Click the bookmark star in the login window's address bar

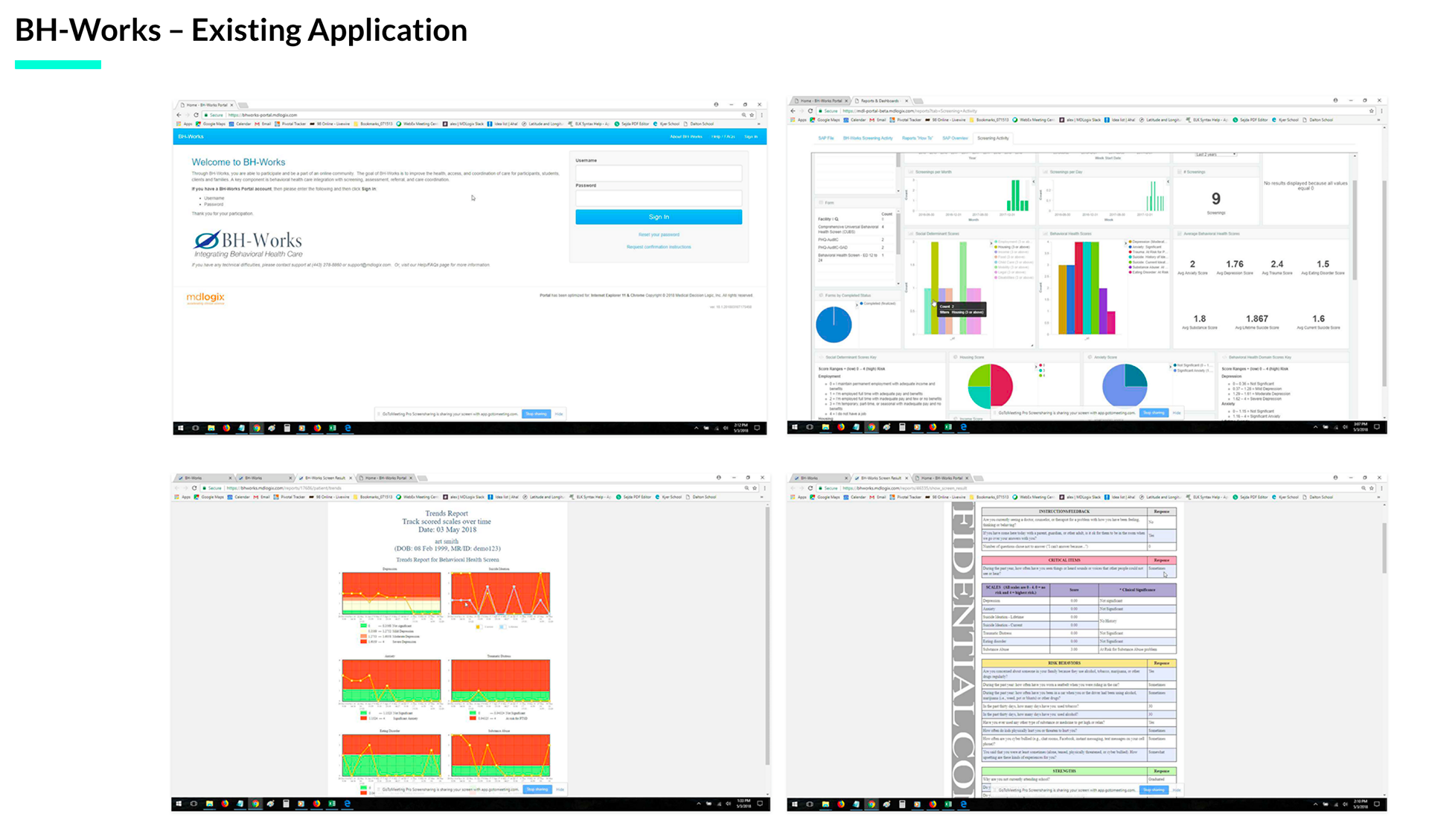coord(752,115)
